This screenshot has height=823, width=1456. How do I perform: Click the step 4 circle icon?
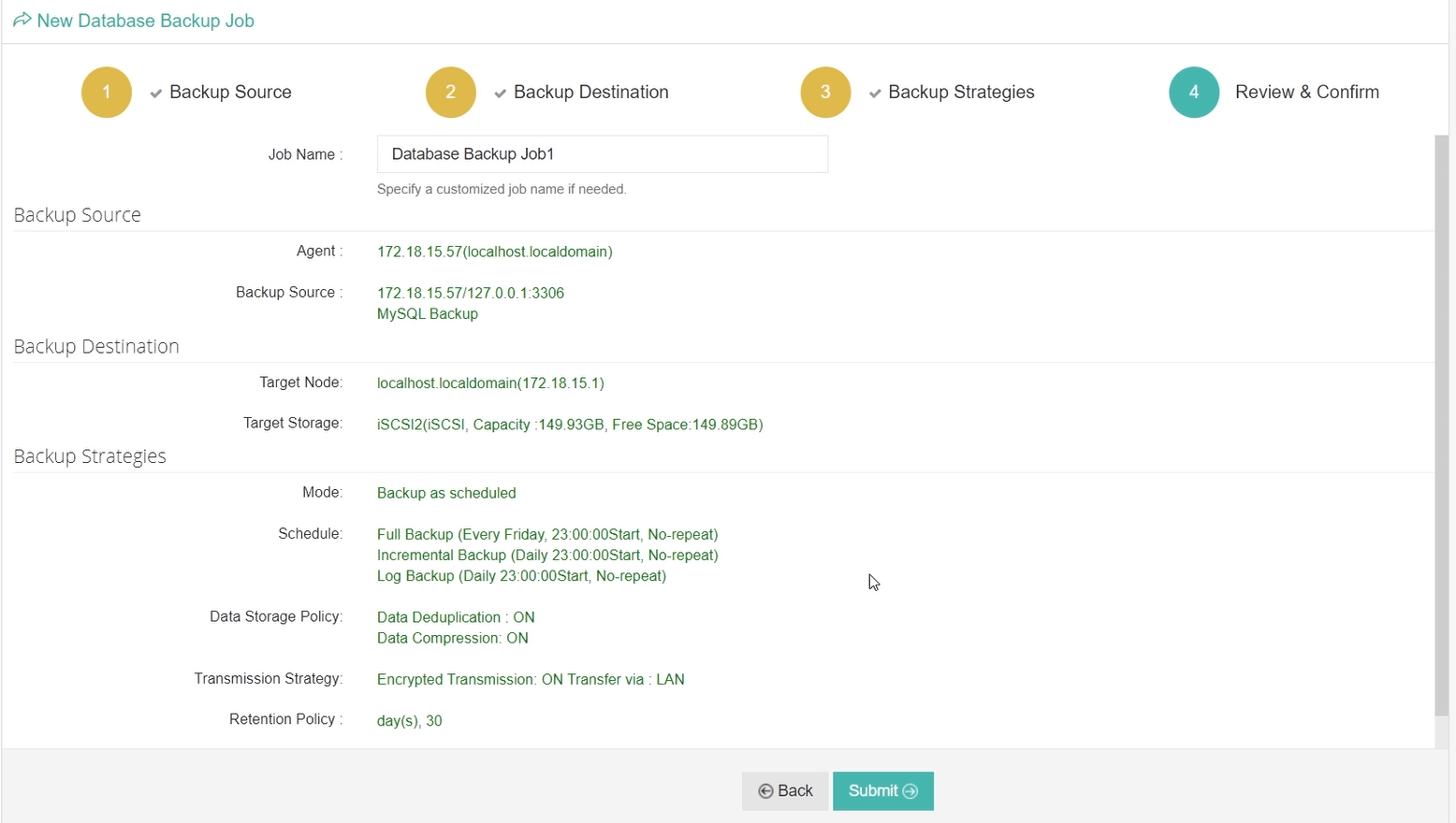(1194, 92)
